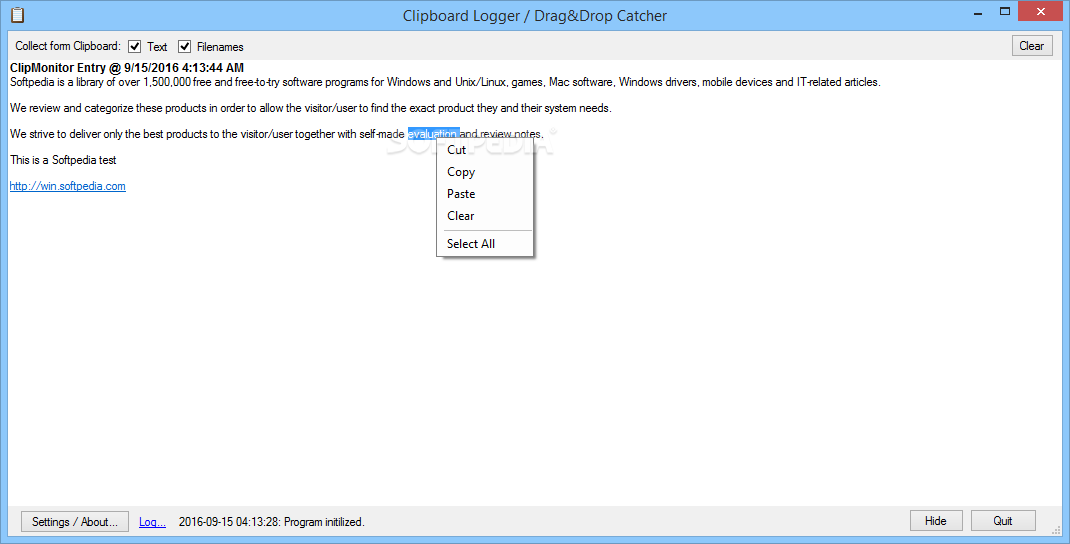Click the ClipMonitor Entry heading line
Image resolution: width=1070 pixels, height=544 pixels.
tap(127, 68)
